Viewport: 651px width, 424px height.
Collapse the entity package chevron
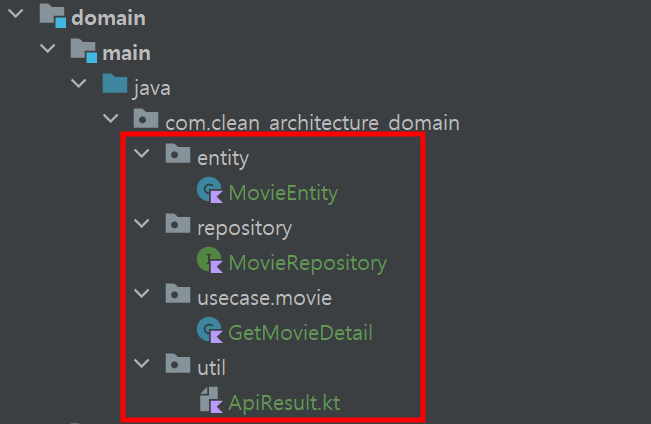142,154
